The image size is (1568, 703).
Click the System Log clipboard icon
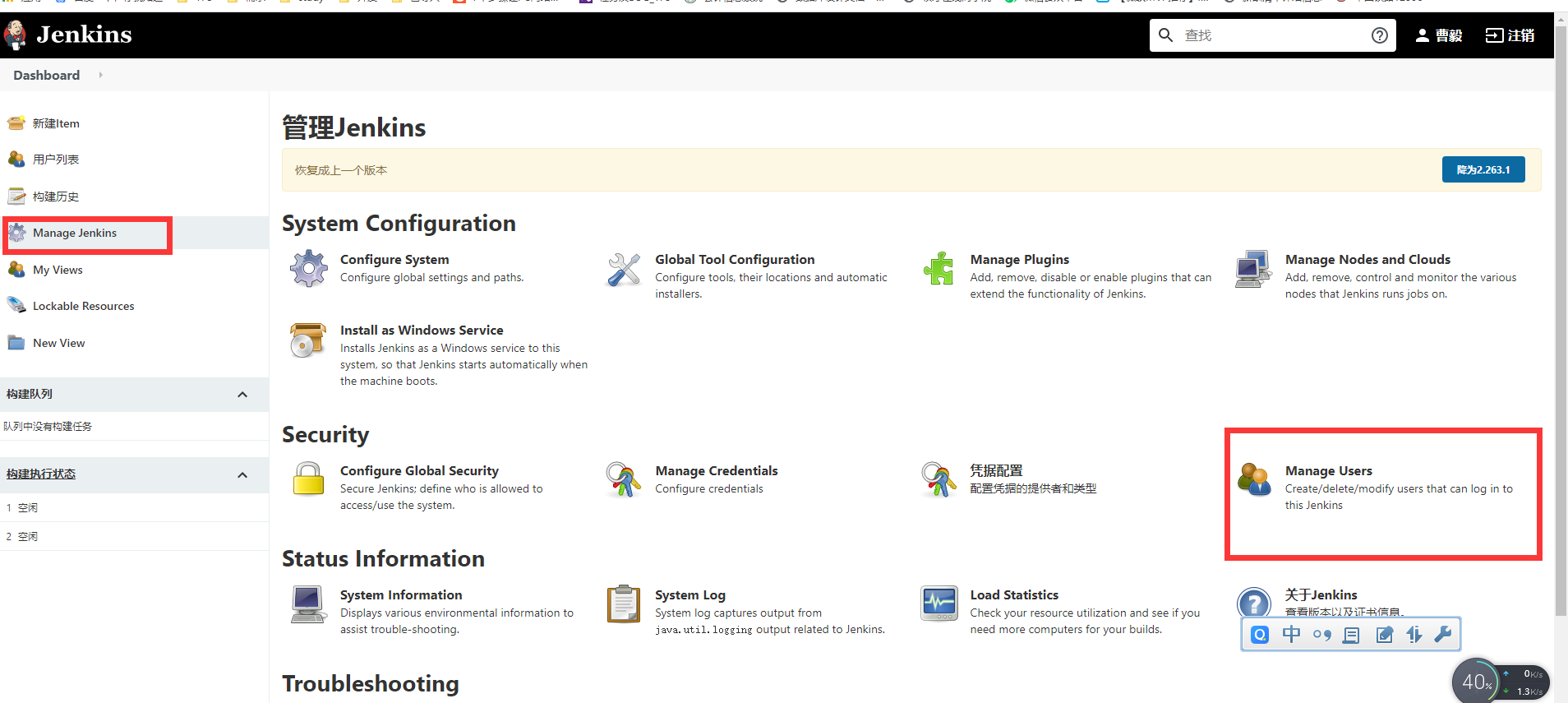point(624,604)
